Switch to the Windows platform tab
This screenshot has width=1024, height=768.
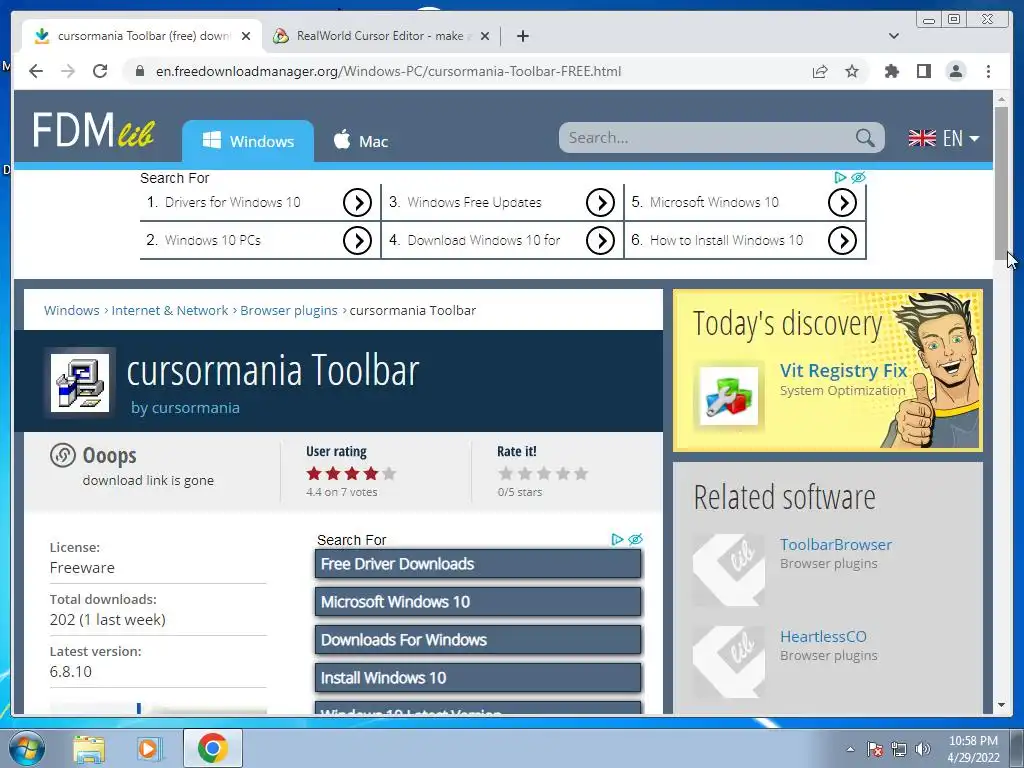tap(248, 141)
